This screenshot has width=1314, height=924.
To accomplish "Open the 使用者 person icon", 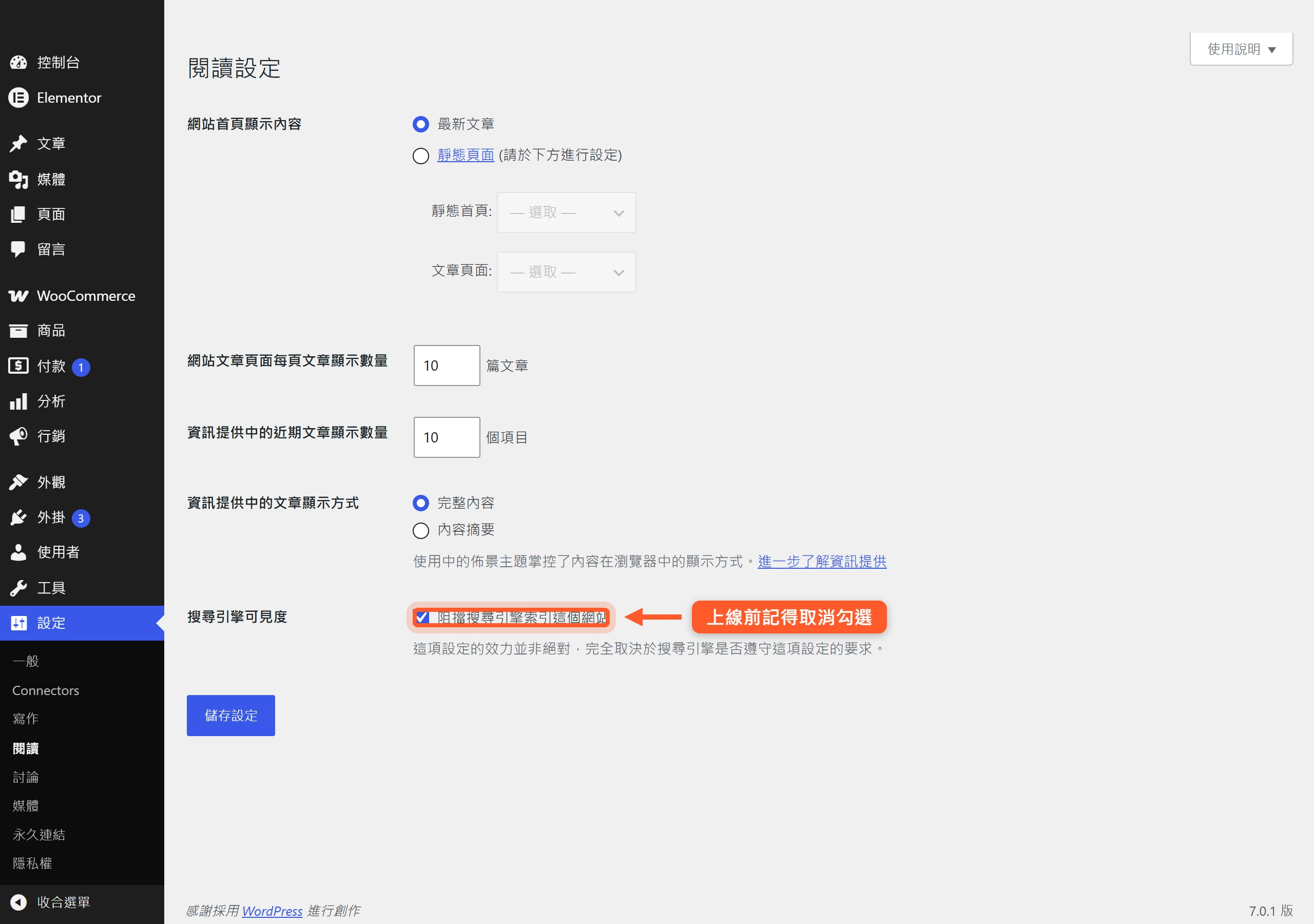I will (x=18, y=552).
